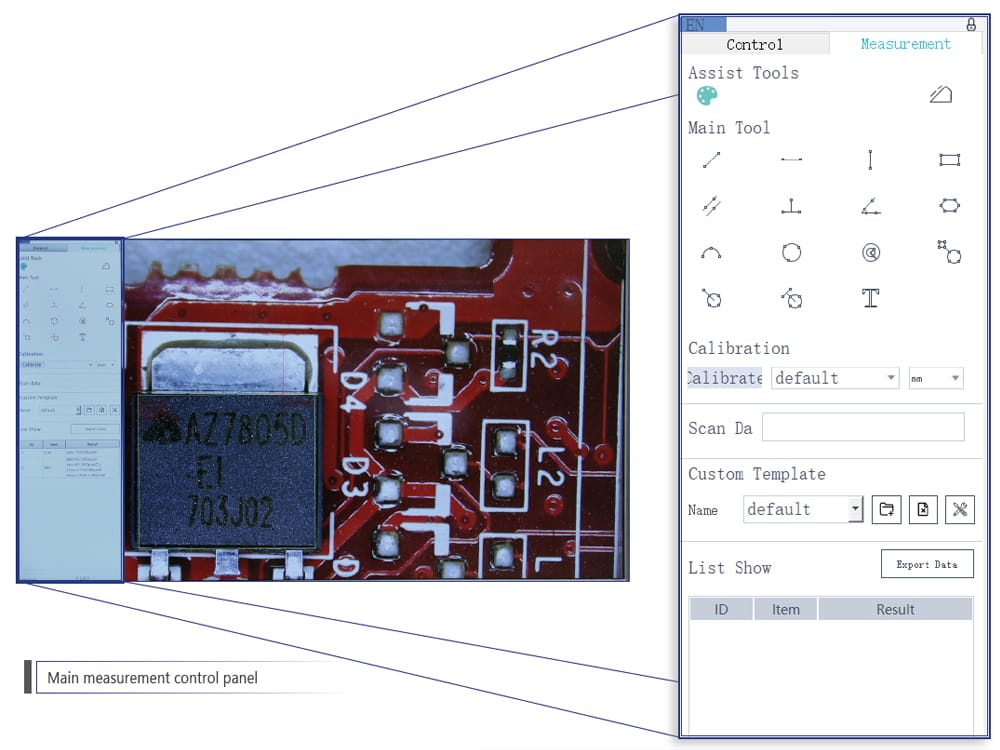Click the Calibrate button in enlarged panel
The height and width of the screenshot is (750, 1000).
point(724,378)
